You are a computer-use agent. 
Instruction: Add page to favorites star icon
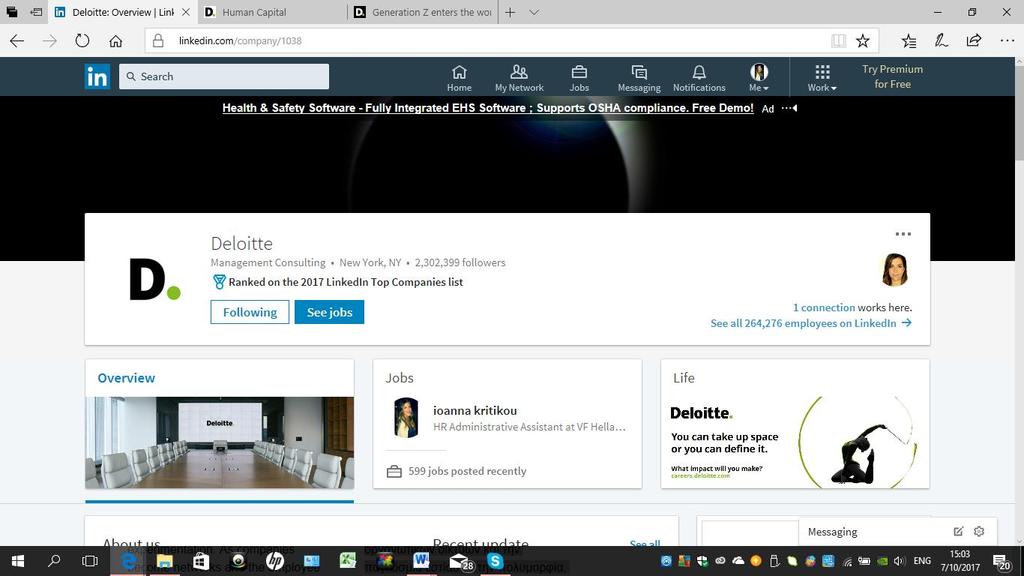pyautogui.click(x=863, y=40)
